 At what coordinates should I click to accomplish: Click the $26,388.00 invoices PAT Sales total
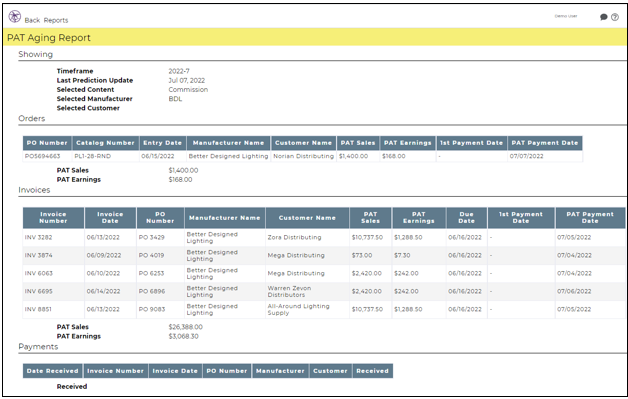185,327
